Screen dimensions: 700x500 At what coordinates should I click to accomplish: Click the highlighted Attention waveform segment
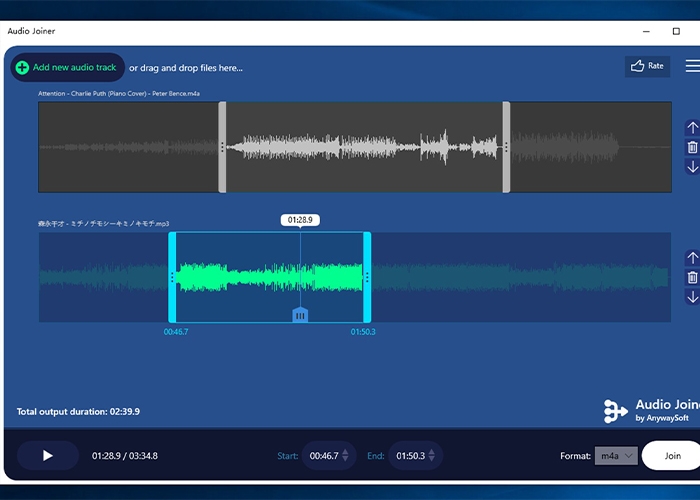click(364, 147)
